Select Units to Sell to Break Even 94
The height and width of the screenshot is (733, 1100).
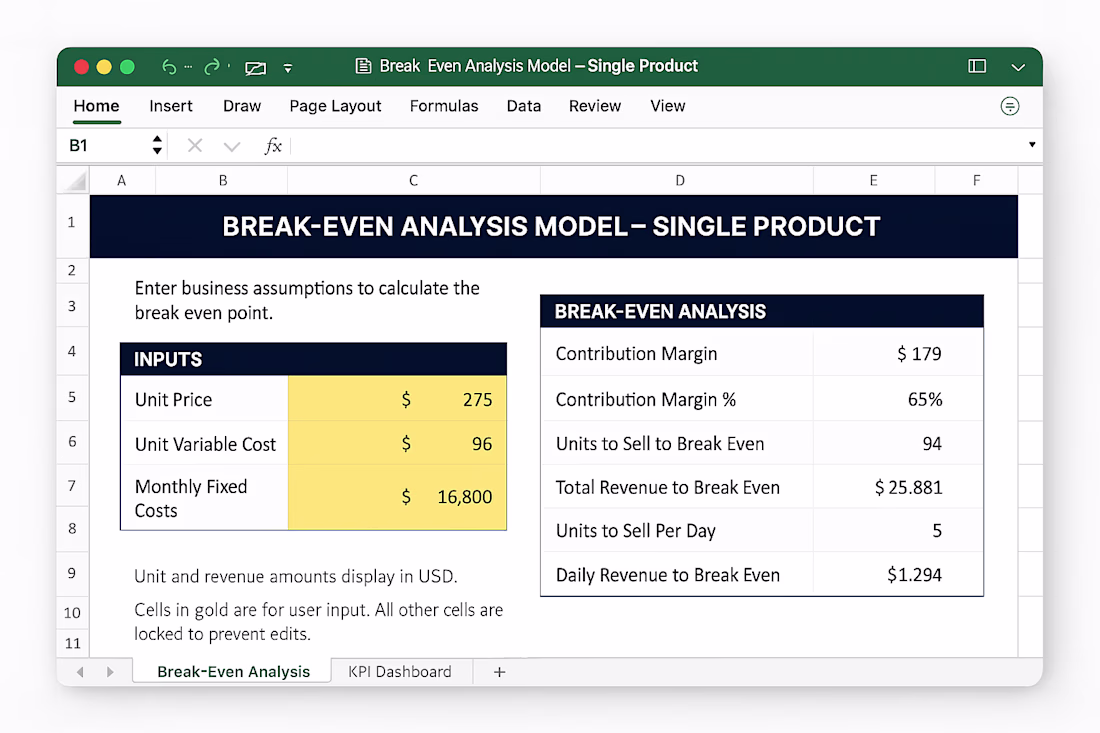(898, 443)
